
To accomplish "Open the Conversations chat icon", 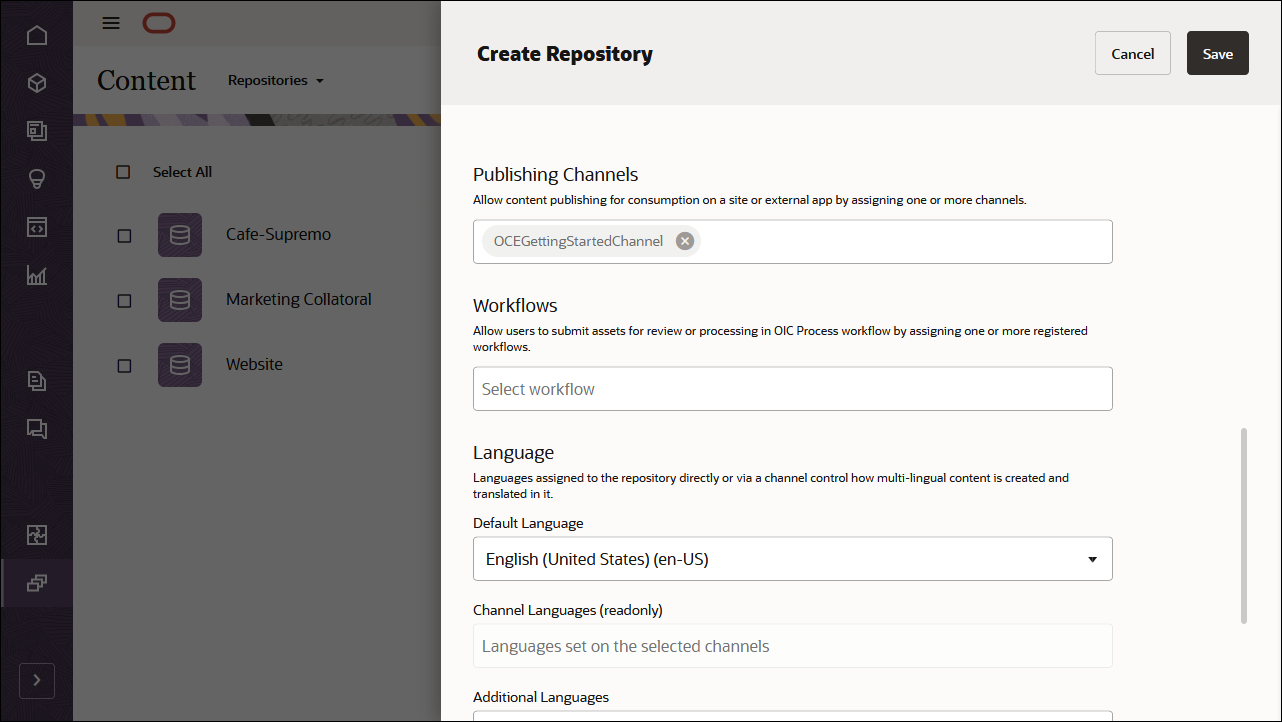I will tap(37, 429).
